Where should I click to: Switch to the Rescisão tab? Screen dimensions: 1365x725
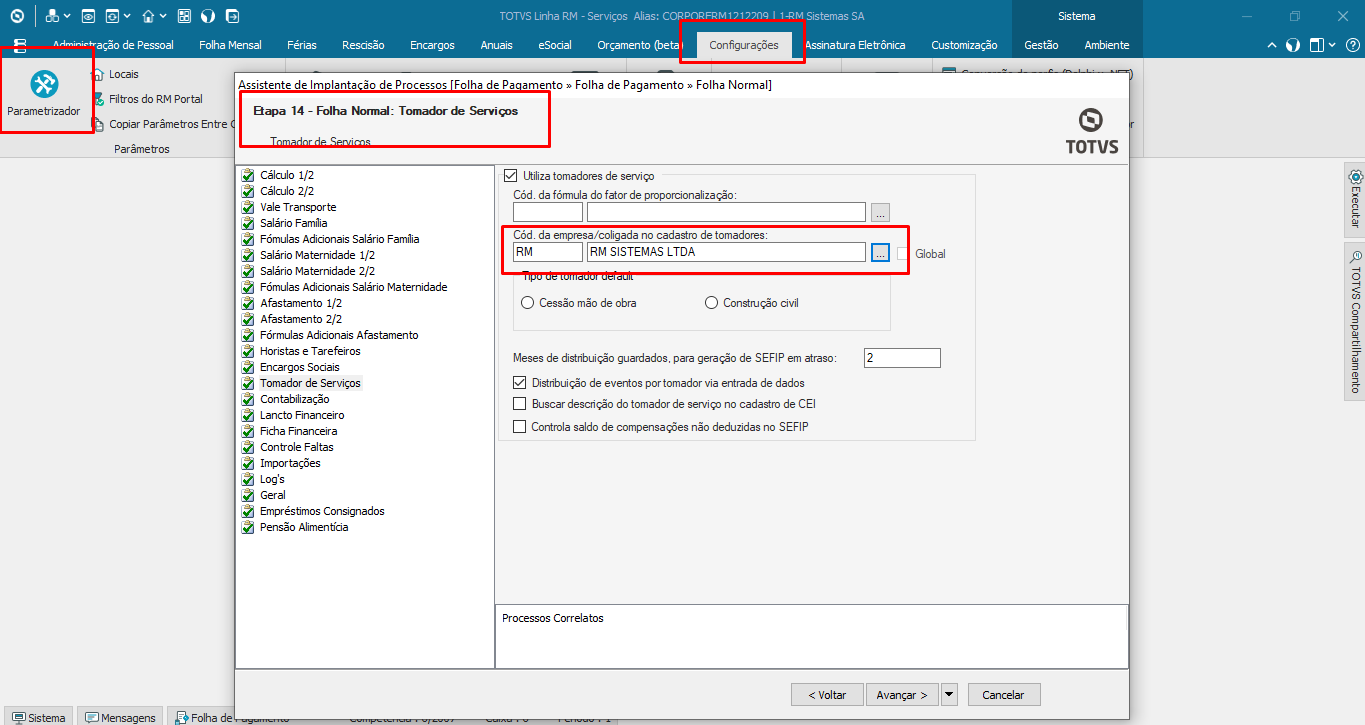363,45
